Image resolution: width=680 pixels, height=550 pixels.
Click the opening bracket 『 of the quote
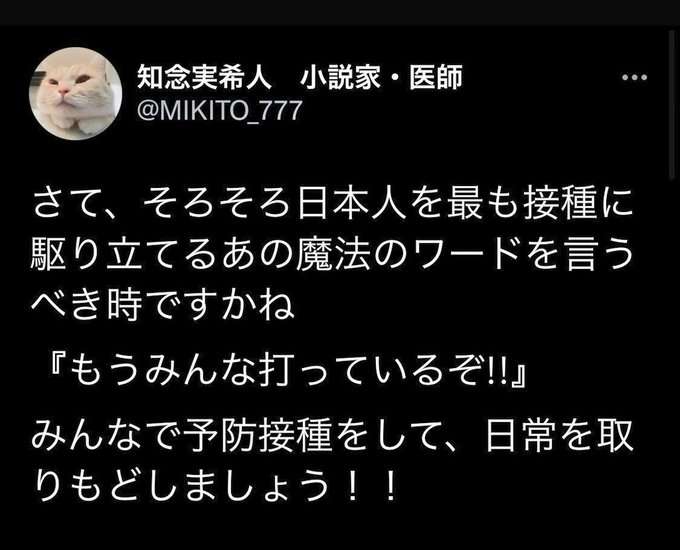pyautogui.click(x=55, y=372)
